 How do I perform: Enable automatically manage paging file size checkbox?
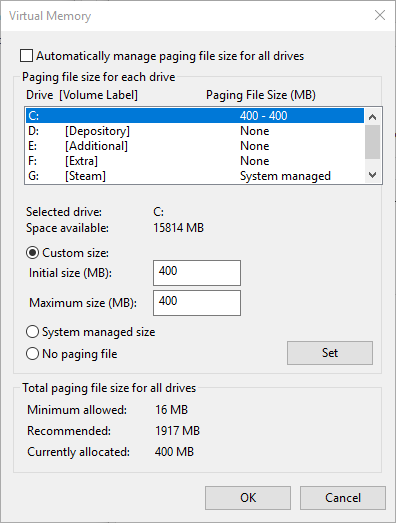point(26,56)
